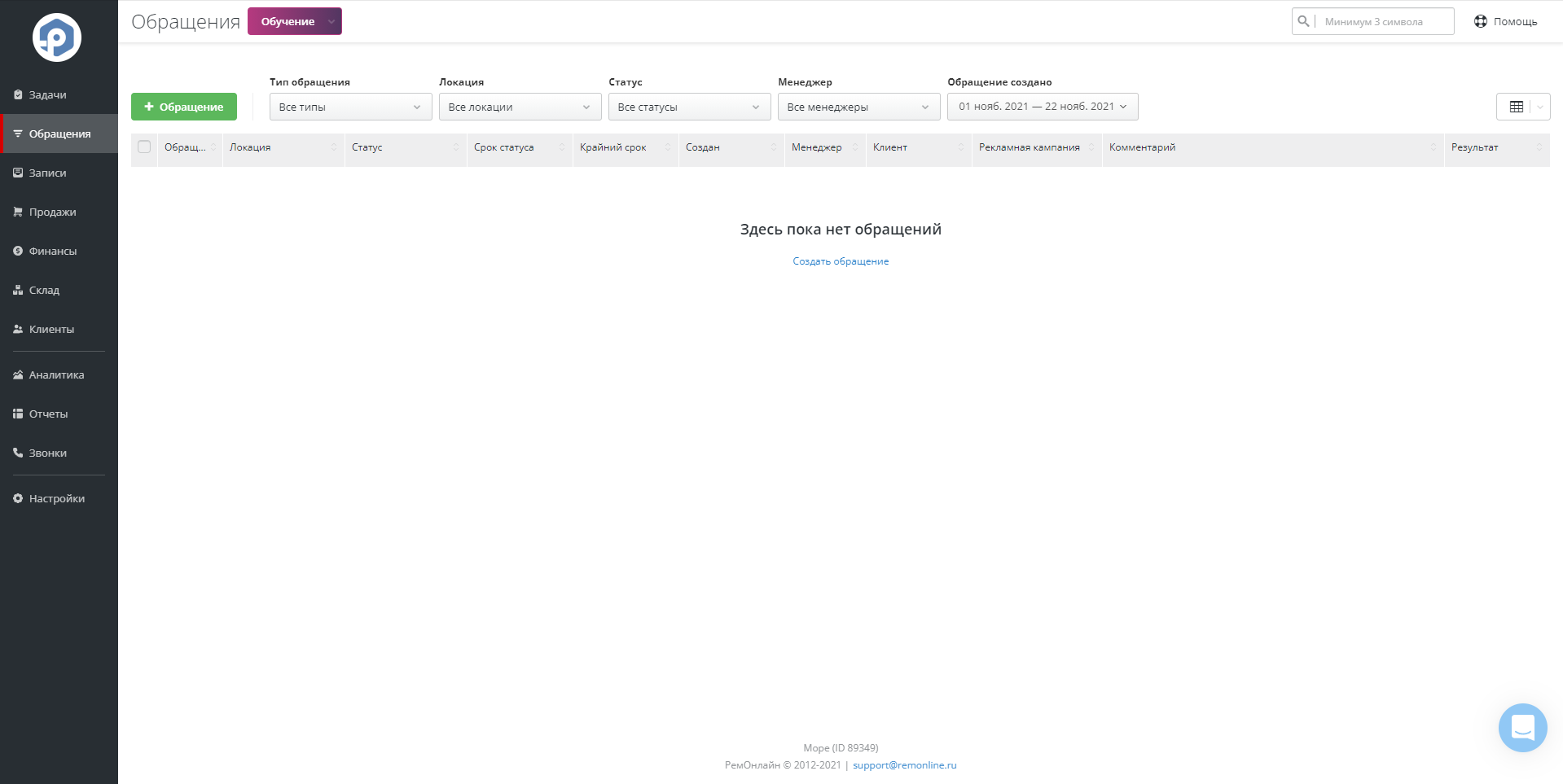Go to Записи in the sidebar
This screenshot has height=784, width=1563.
(59, 173)
